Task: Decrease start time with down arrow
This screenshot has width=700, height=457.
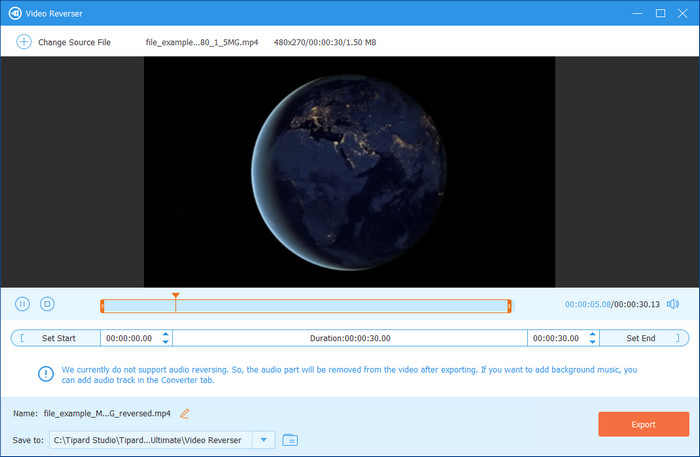Action: coord(166,342)
